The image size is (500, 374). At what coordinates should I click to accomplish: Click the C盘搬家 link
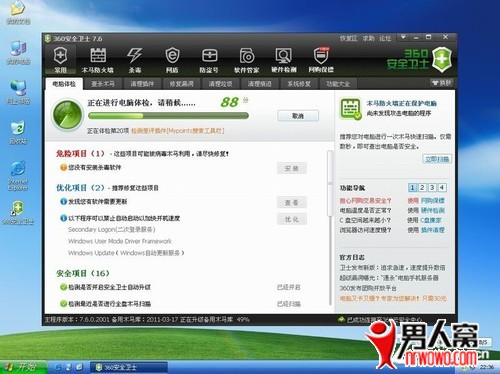[431, 220]
